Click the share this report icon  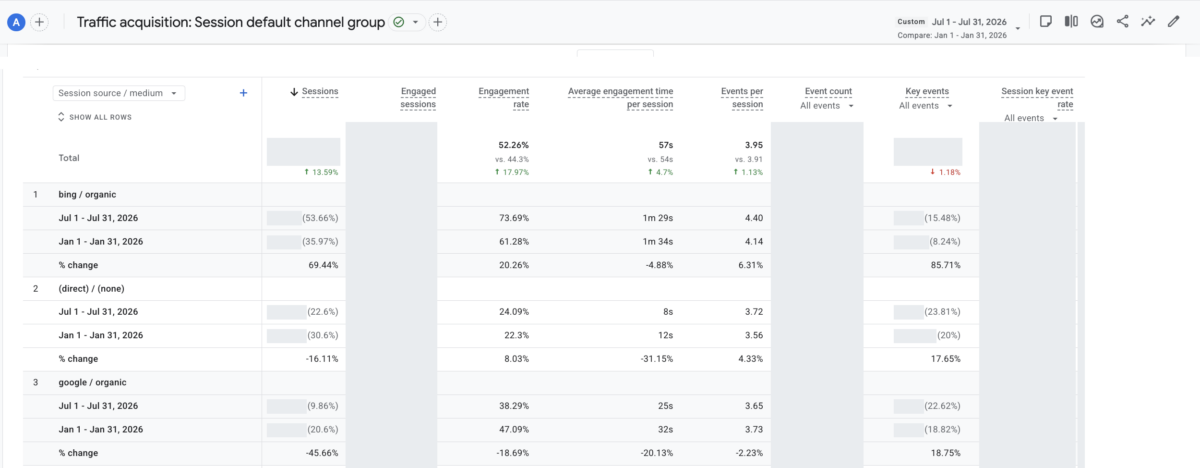pyautogui.click(x=1123, y=21)
